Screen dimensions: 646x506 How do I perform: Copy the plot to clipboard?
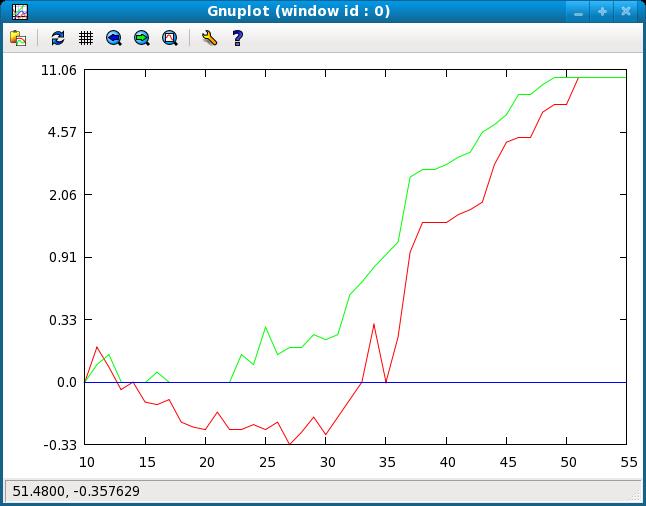click(18, 38)
